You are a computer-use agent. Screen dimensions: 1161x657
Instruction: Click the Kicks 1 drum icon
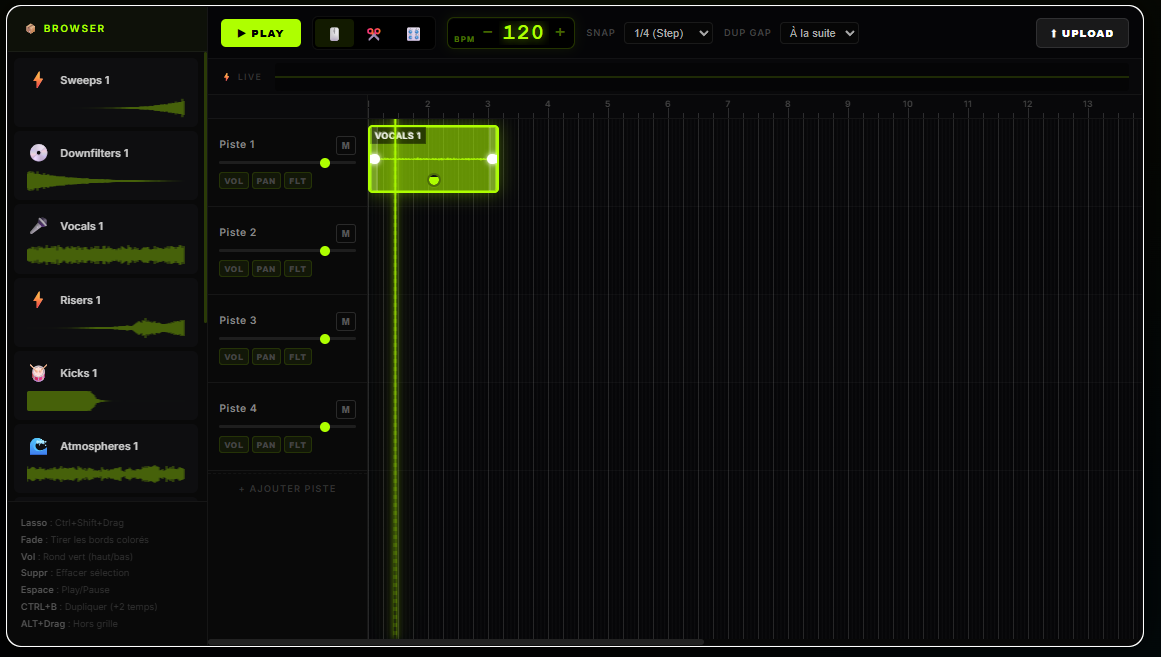[38, 373]
